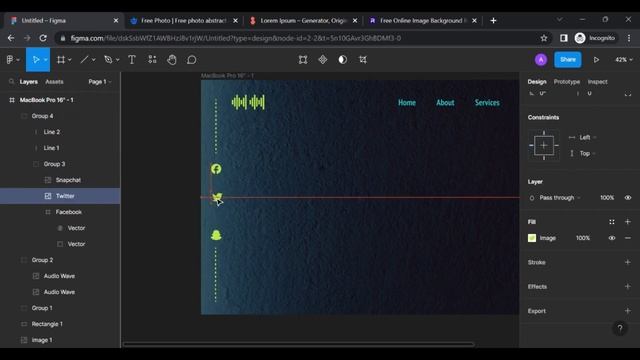Click the Facebook icon on canvas
This screenshot has width=640, height=360.
(x=216, y=169)
